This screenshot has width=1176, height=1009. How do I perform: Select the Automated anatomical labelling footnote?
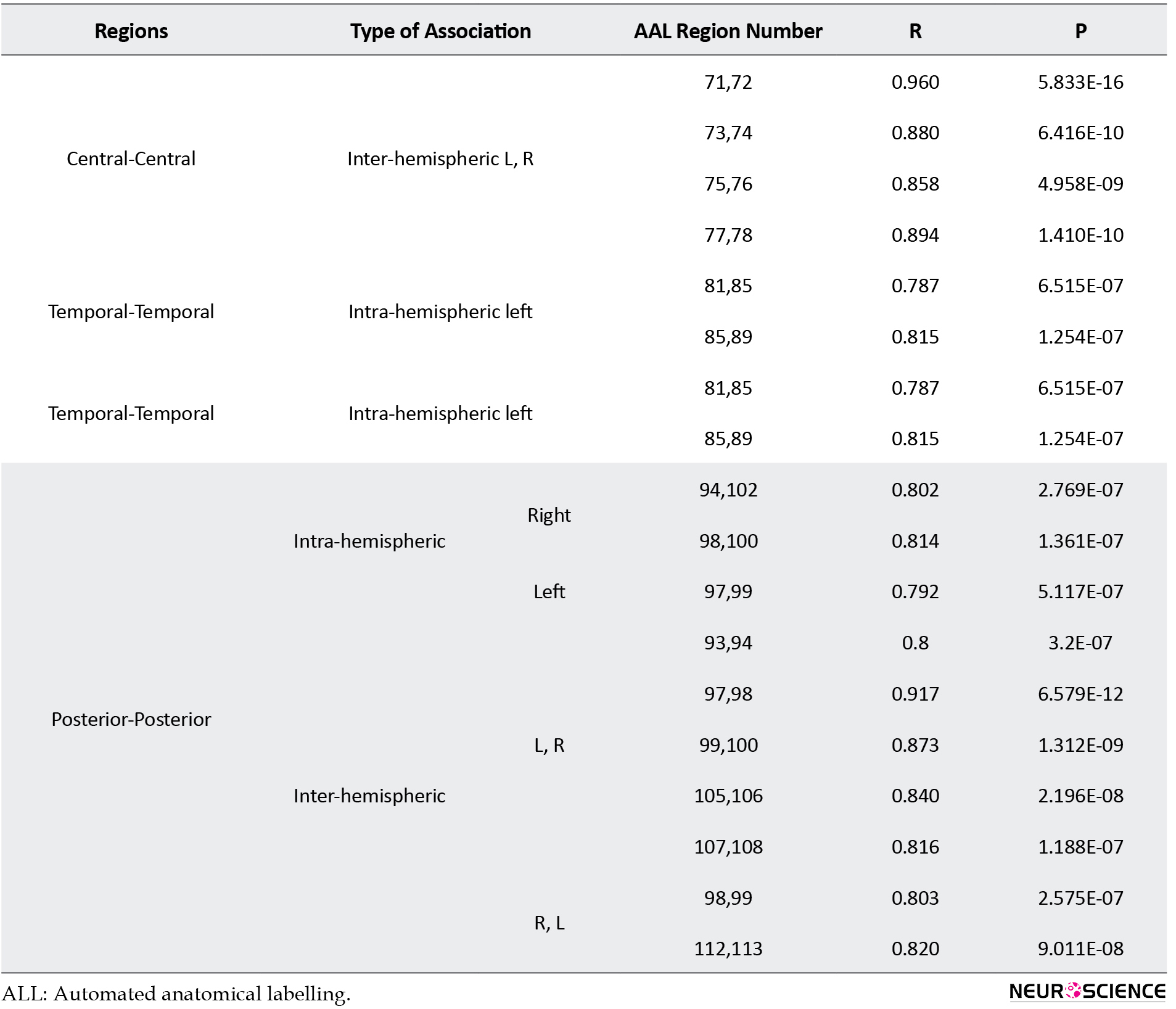pos(176,994)
